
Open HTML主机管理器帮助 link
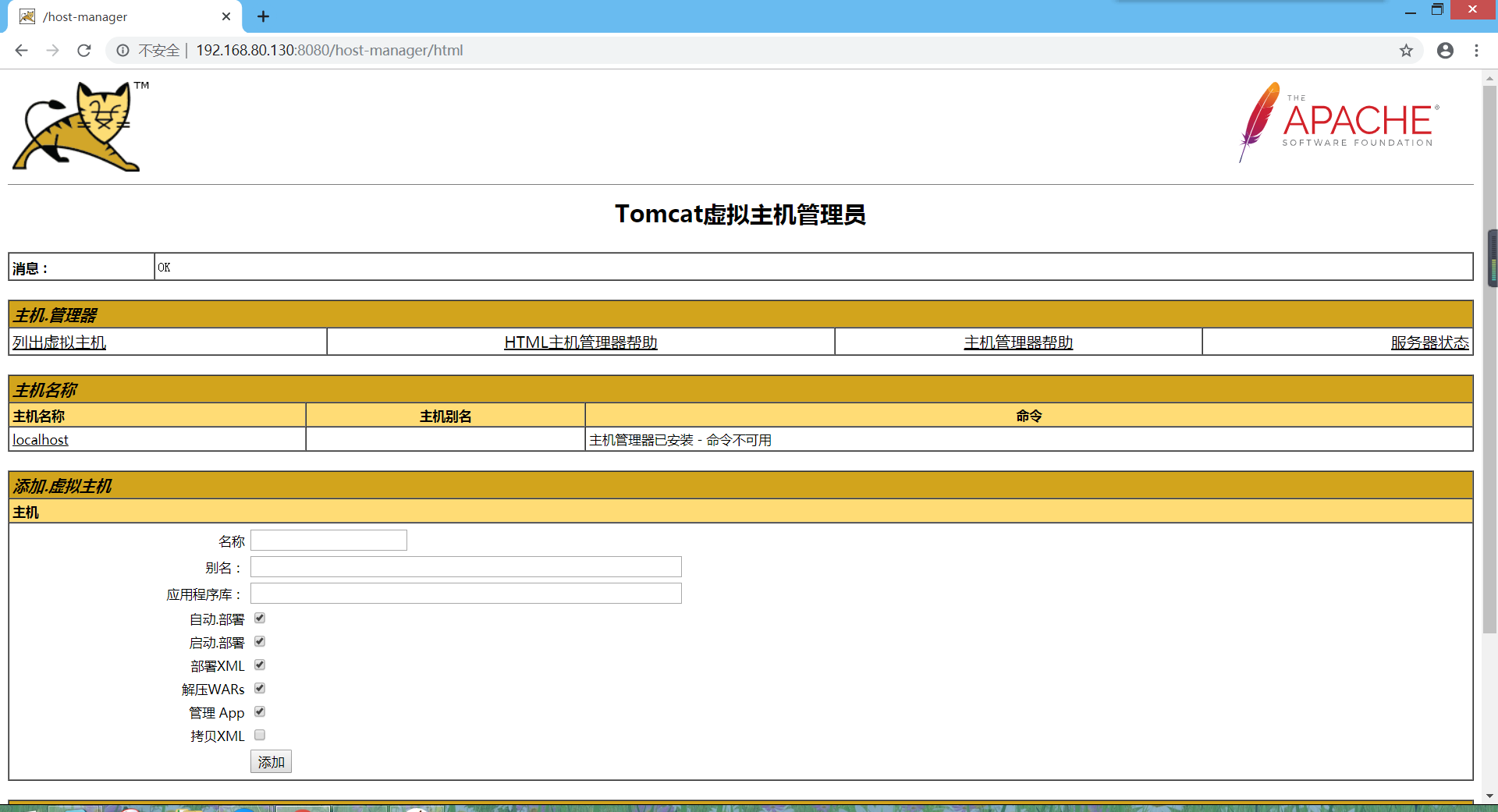[580, 342]
